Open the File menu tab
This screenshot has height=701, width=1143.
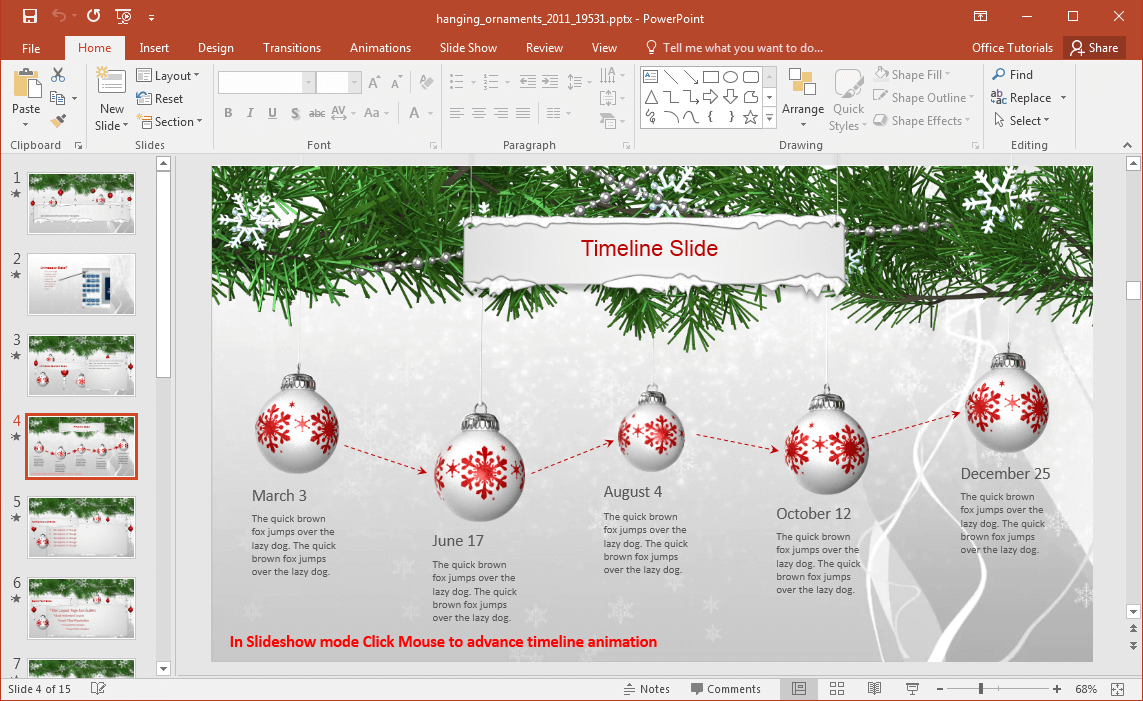(31, 48)
